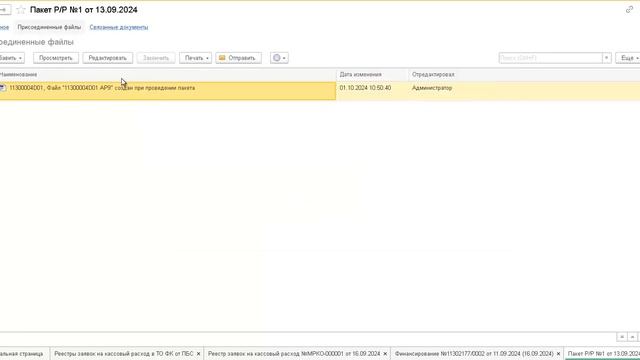The height and width of the screenshot is (360, 640).
Task: Sort by the Наименование column header
Action: tap(168, 75)
